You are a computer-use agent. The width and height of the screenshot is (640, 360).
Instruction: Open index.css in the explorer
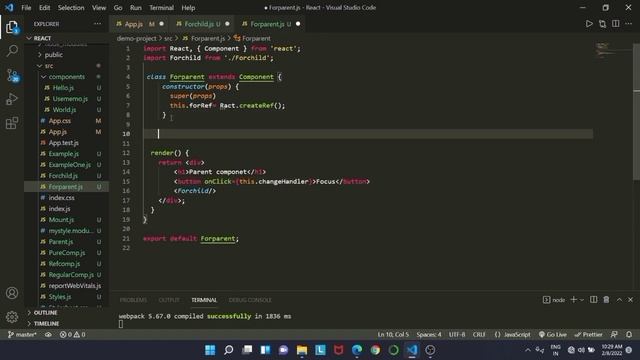point(67,198)
